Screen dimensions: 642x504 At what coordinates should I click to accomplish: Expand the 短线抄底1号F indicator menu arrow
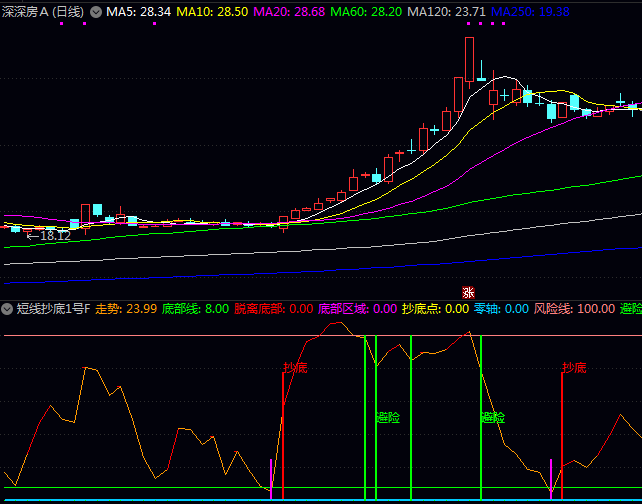click(x=8, y=308)
